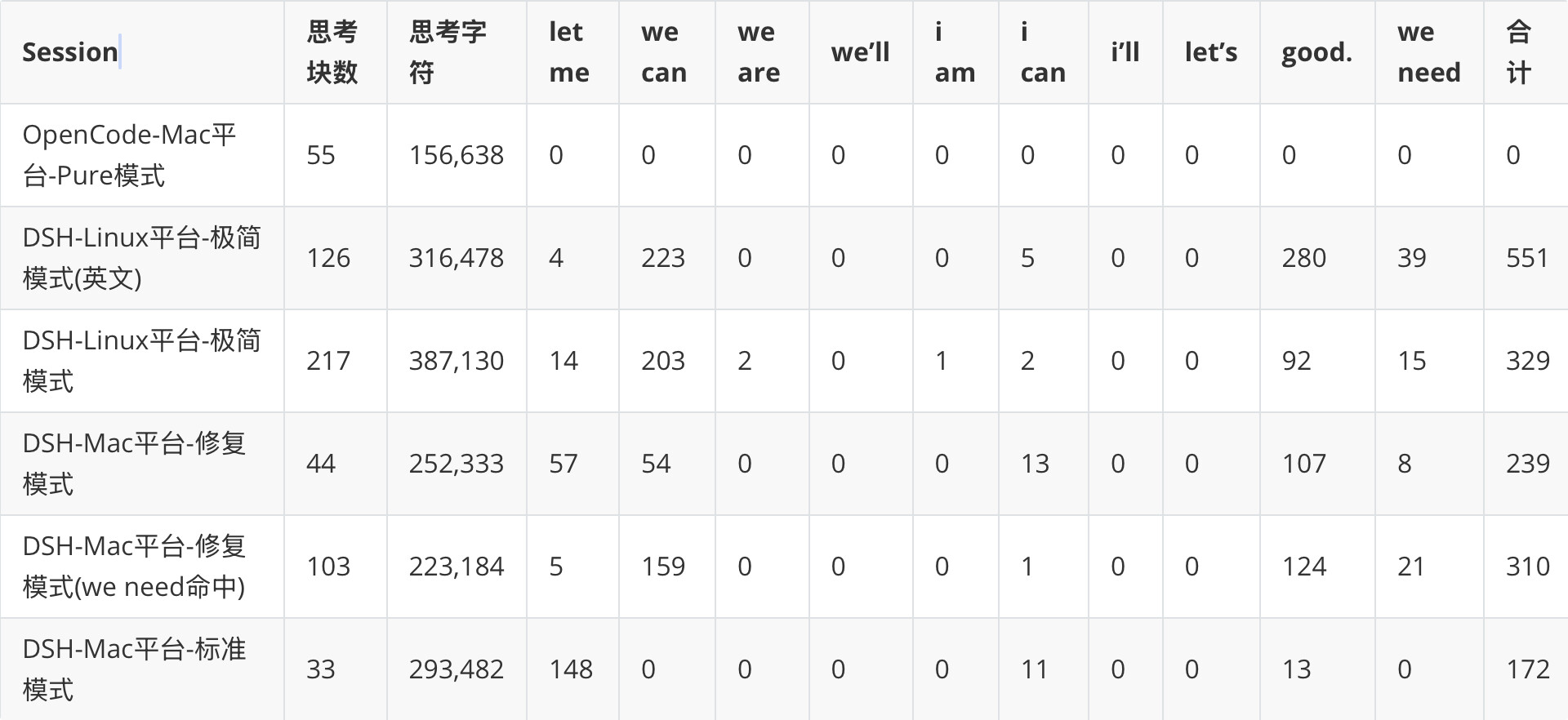Click the 148 let me cell
1568x720 pixels.
(570, 669)
